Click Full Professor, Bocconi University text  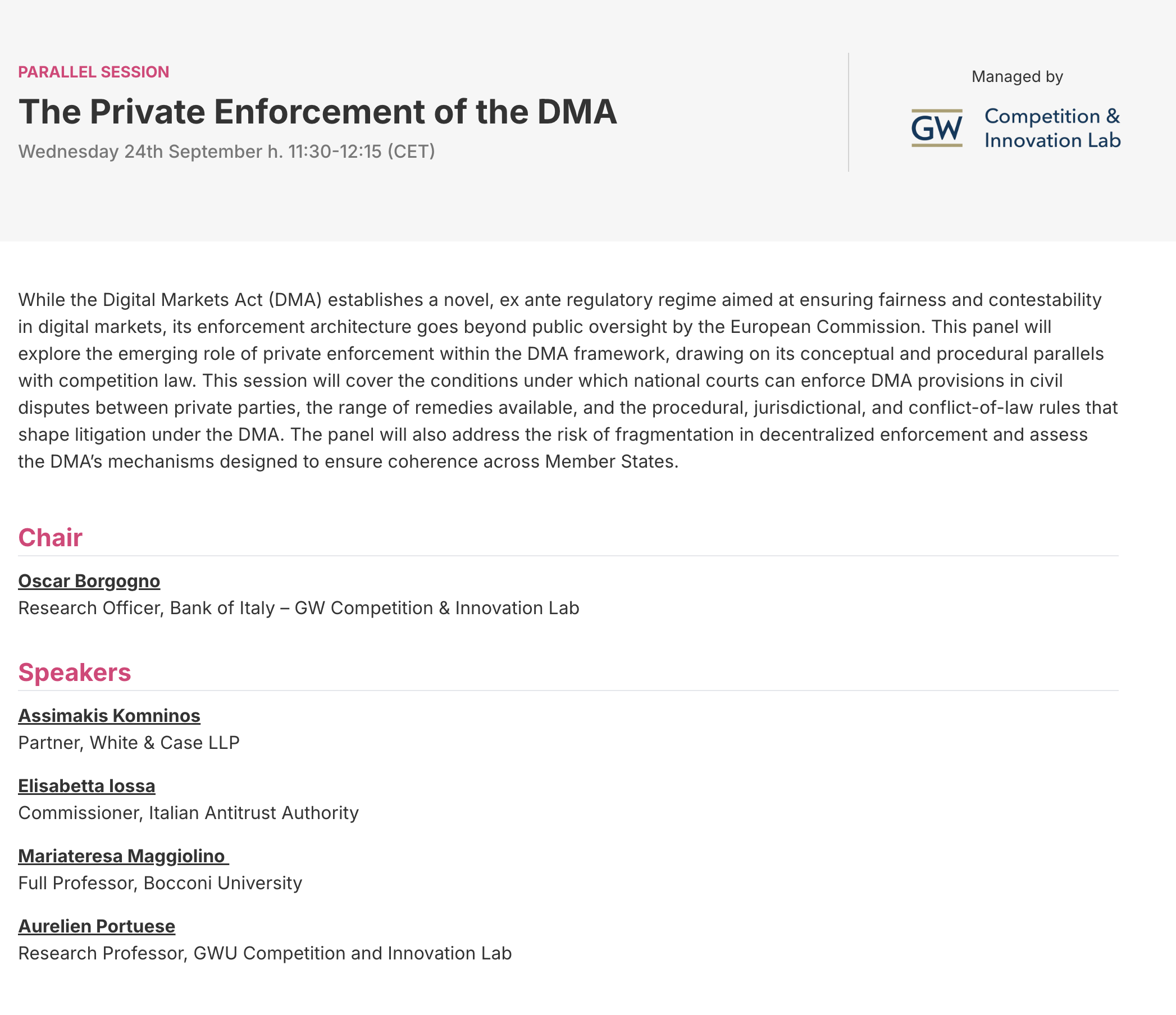click(x=160, y=883)
